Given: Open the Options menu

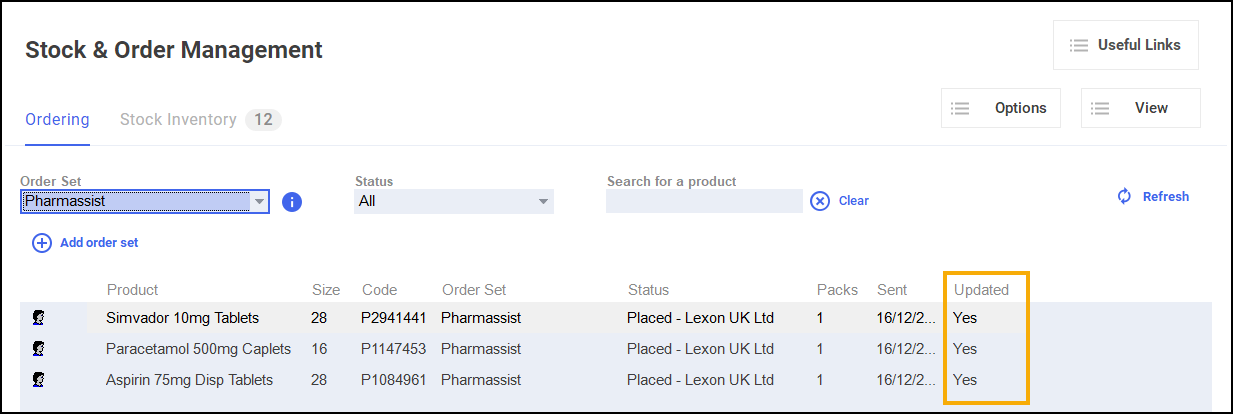Looking at the screenshot, I should pos(1001,108).
